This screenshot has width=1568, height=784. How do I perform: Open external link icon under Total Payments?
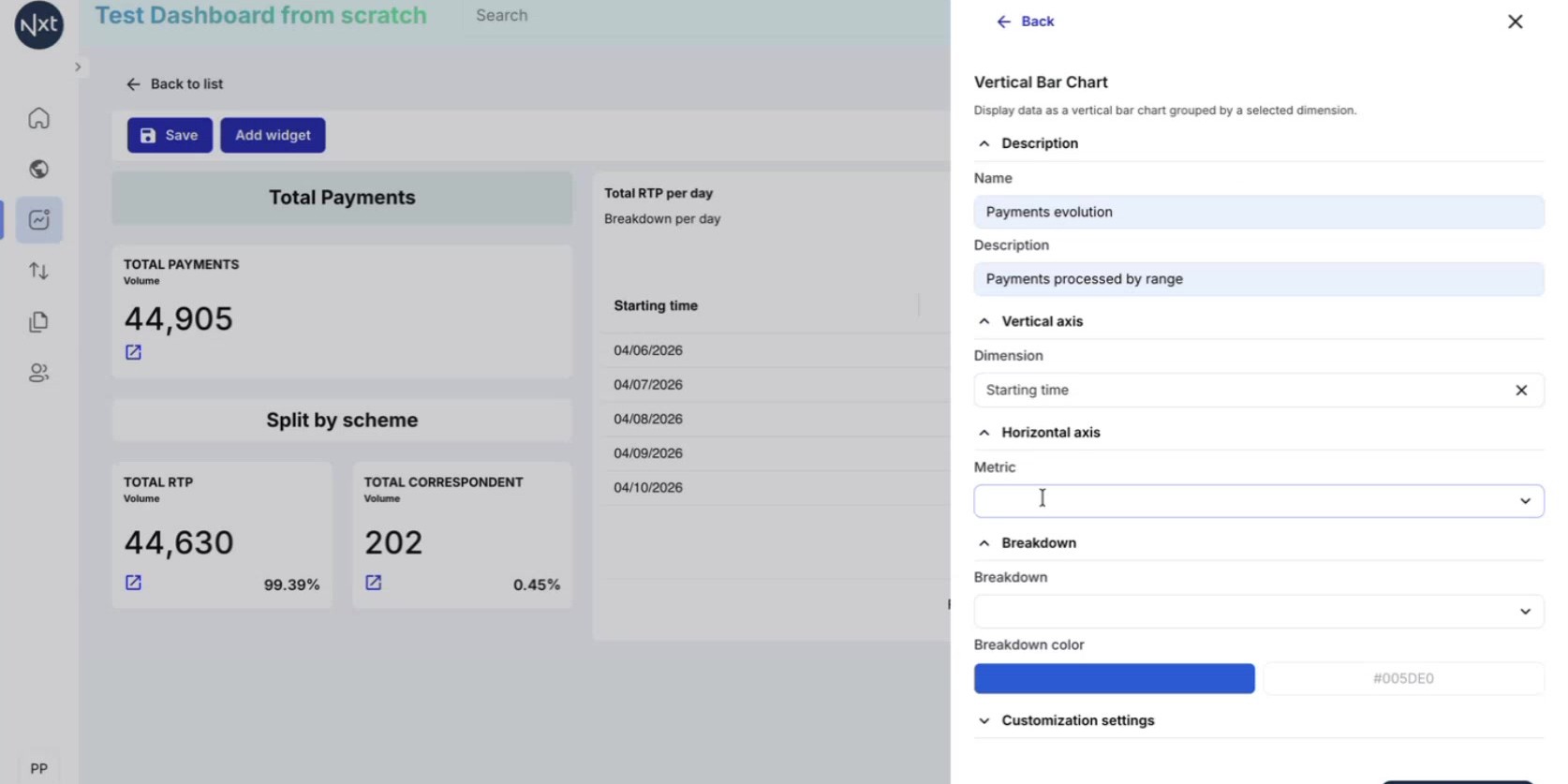click(133, 352)
